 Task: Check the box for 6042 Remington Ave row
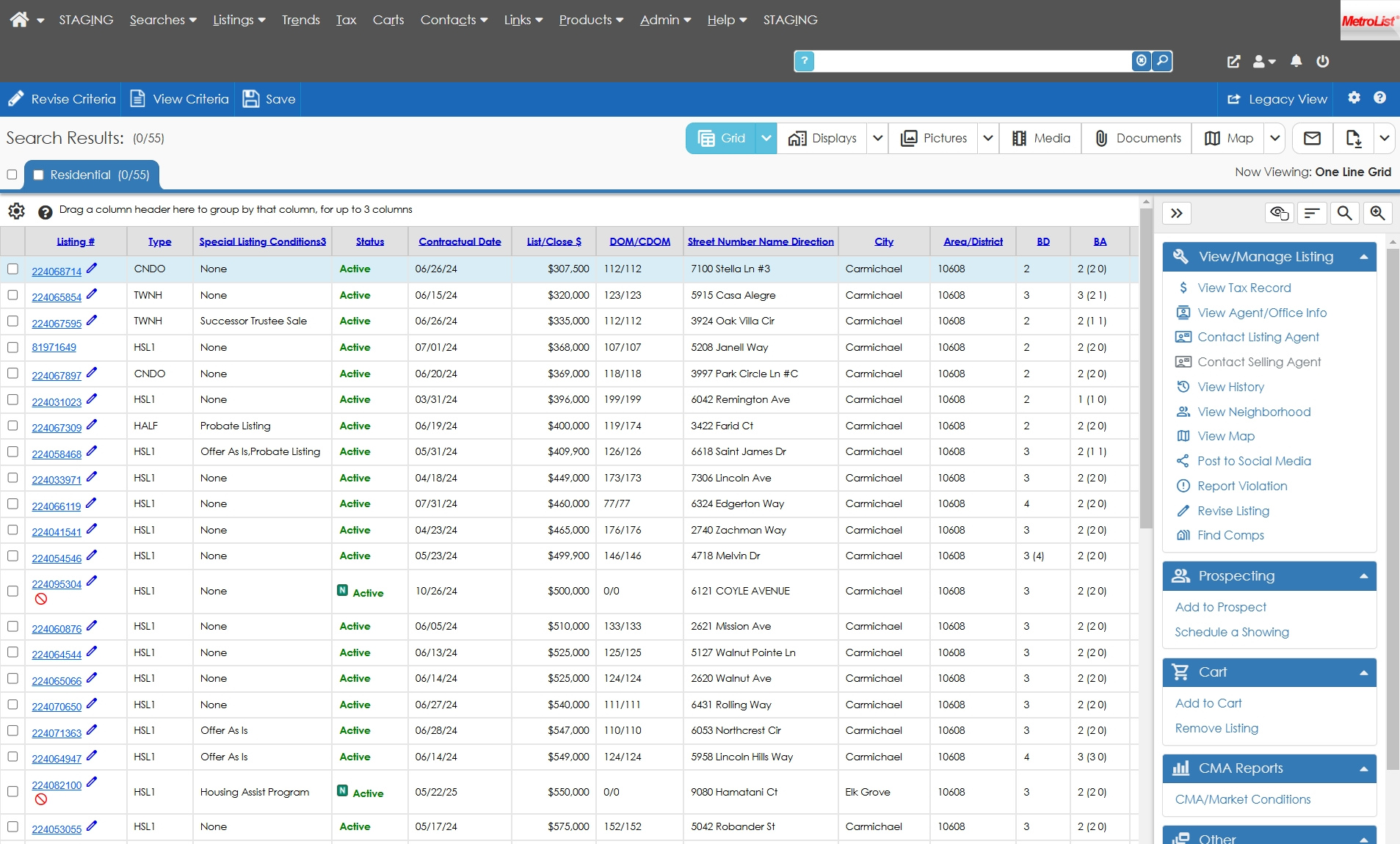(x=12, y=399)
